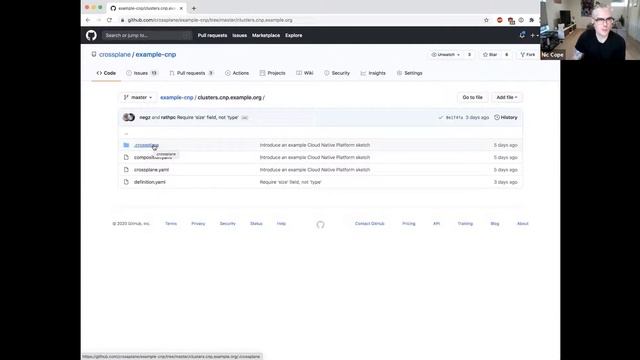Screen dimensions: 640x360
Task: Fork the repository
Action: point(528,55)
